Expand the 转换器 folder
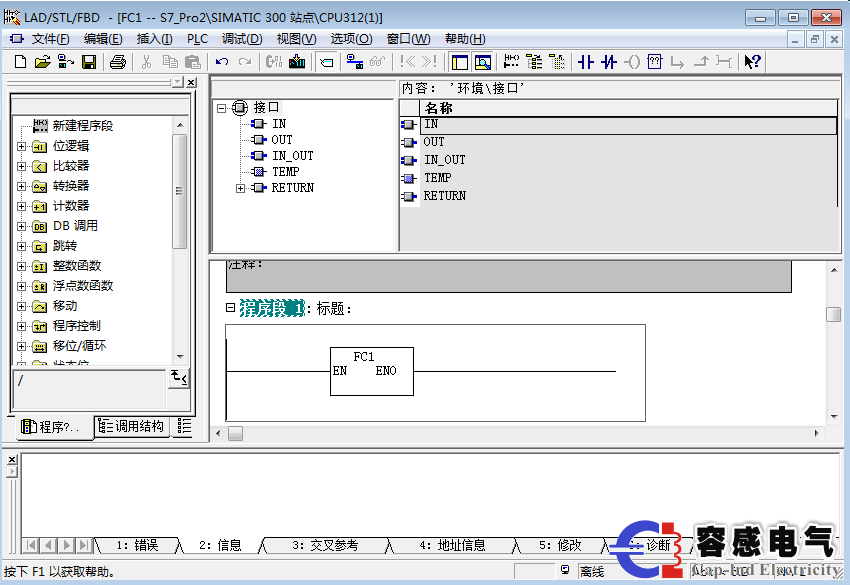This screenshot has width=850, height=585. click(x=21, y=187)
